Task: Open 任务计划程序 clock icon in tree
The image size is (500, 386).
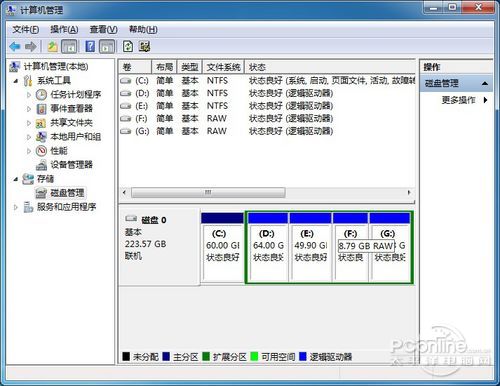Action: 41,95
